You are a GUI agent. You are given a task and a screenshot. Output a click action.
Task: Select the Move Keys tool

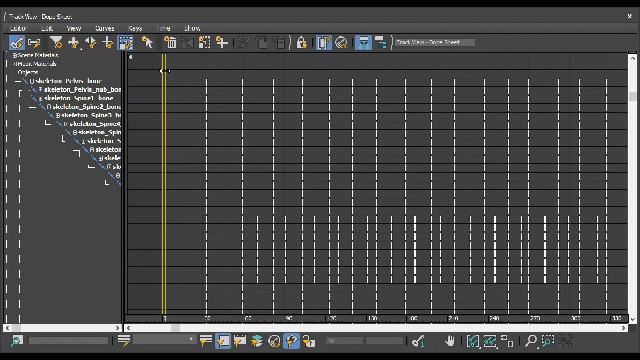pyautogui.click(x=73, y=42)
